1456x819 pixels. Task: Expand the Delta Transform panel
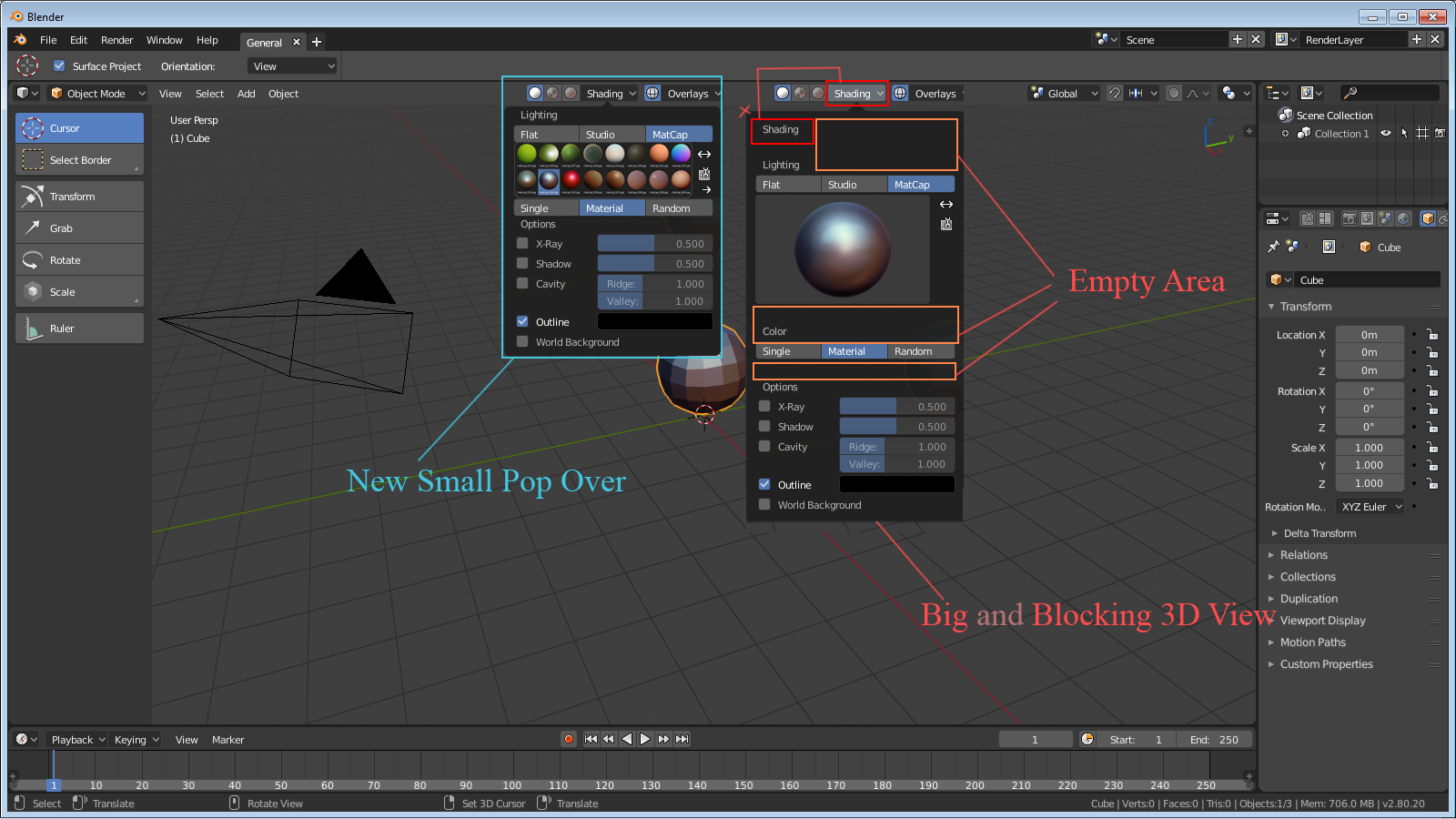(x=1319, y=533)
